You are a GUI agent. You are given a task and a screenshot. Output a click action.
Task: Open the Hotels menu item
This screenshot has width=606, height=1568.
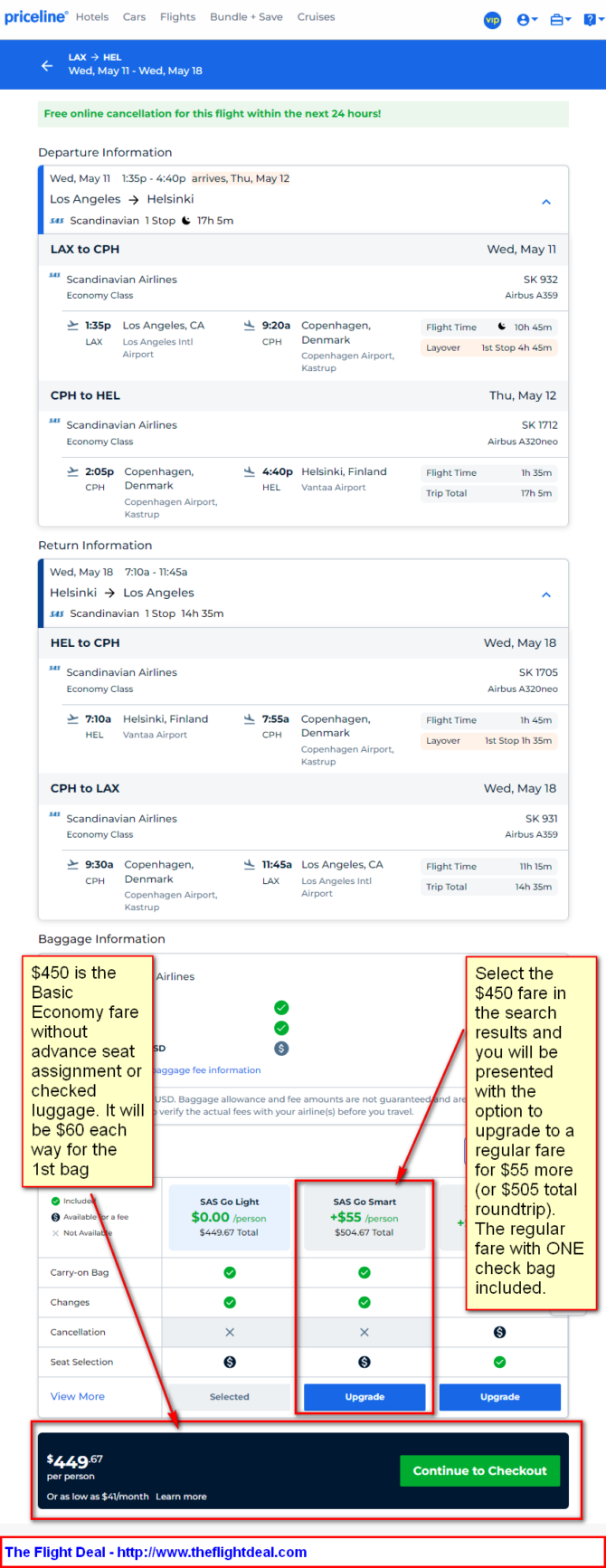92,17
